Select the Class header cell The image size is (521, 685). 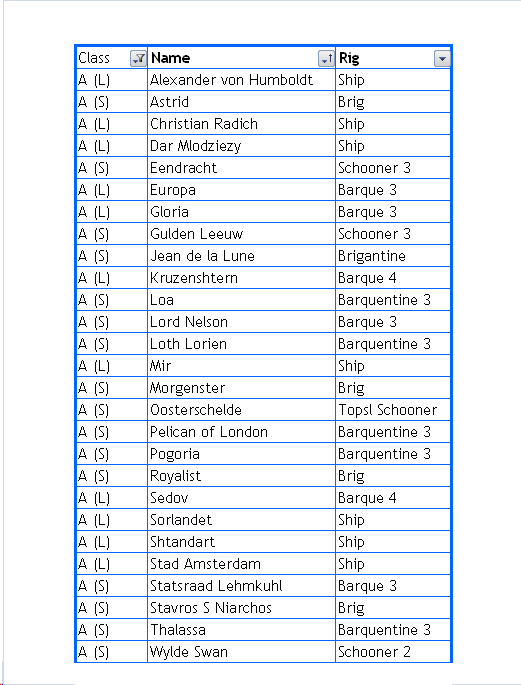(112, 58)
